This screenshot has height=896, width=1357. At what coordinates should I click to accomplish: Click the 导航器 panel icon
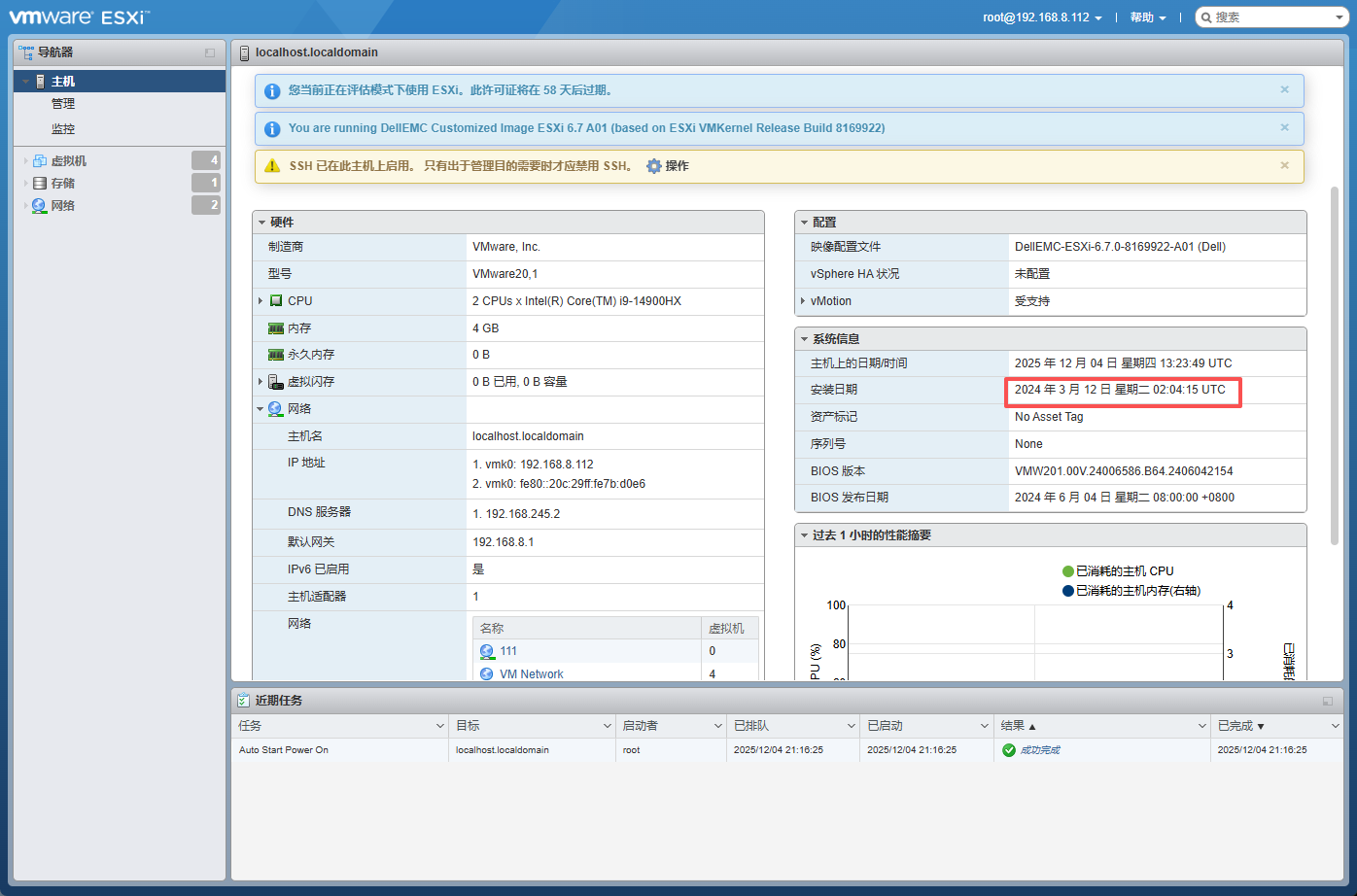pyautogui.click(x=26, y=52)
